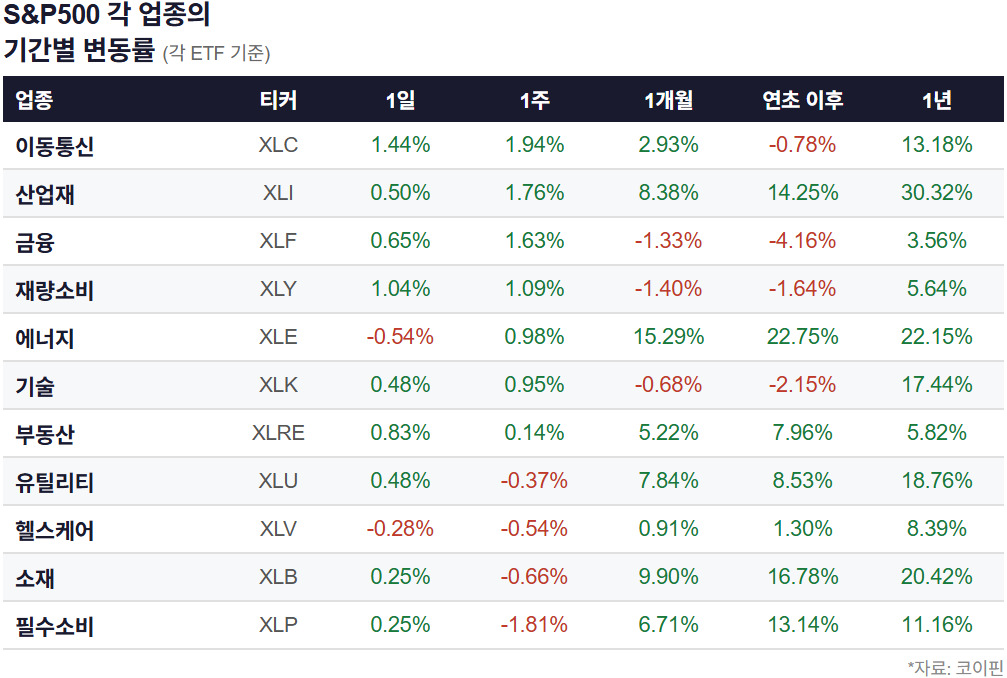Click the 이동통신 sector name
1007x678 pixels.
[55, 147]
